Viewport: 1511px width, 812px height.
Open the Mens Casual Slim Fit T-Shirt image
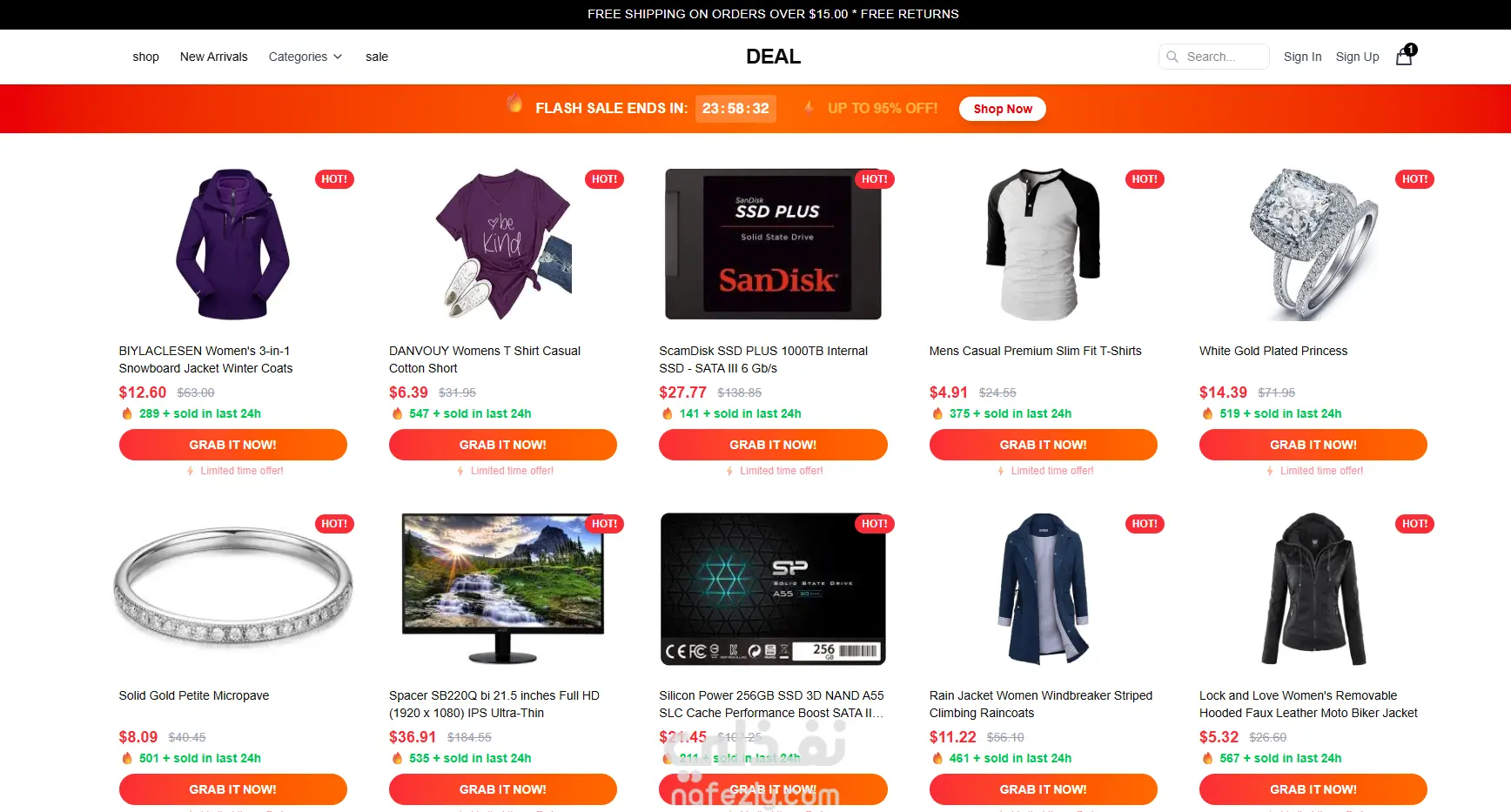point(1043,245)
